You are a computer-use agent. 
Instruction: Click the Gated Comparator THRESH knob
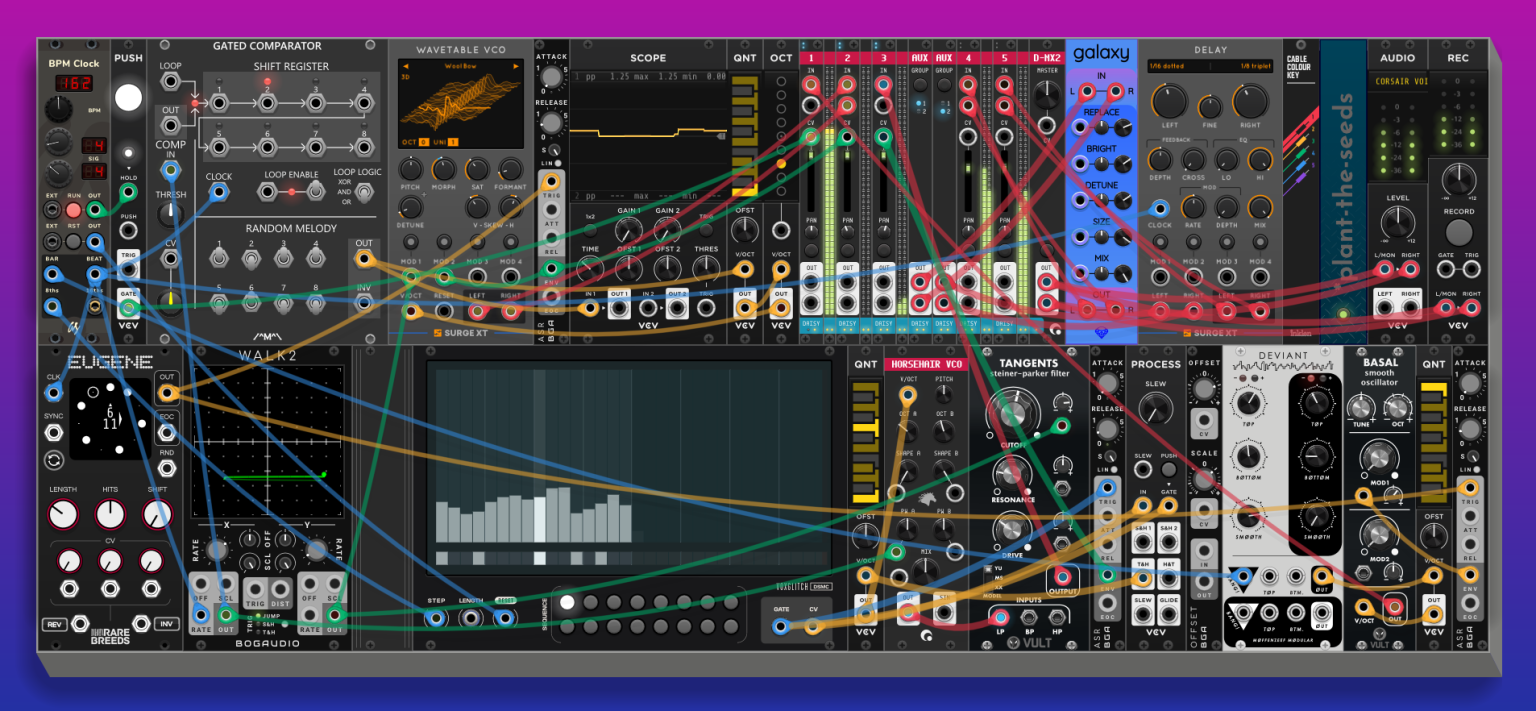point(171,213)
